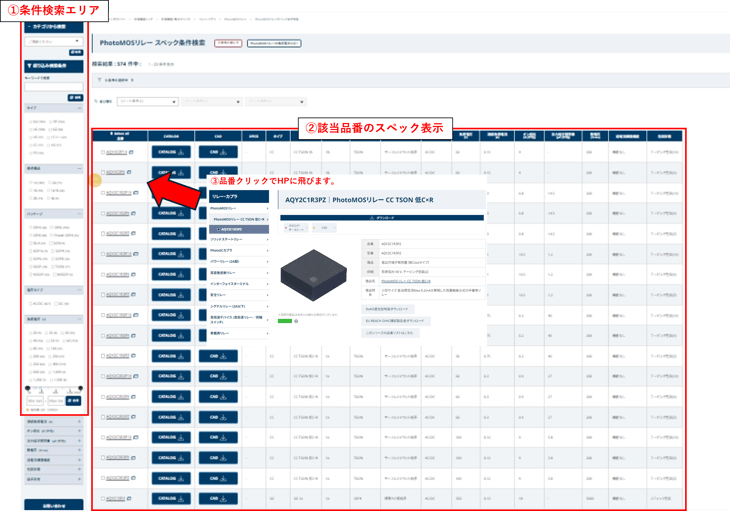Tick checkbox for part AQV210EH
The width and height of the screenshot is (730, 511).
pos(103,498)
